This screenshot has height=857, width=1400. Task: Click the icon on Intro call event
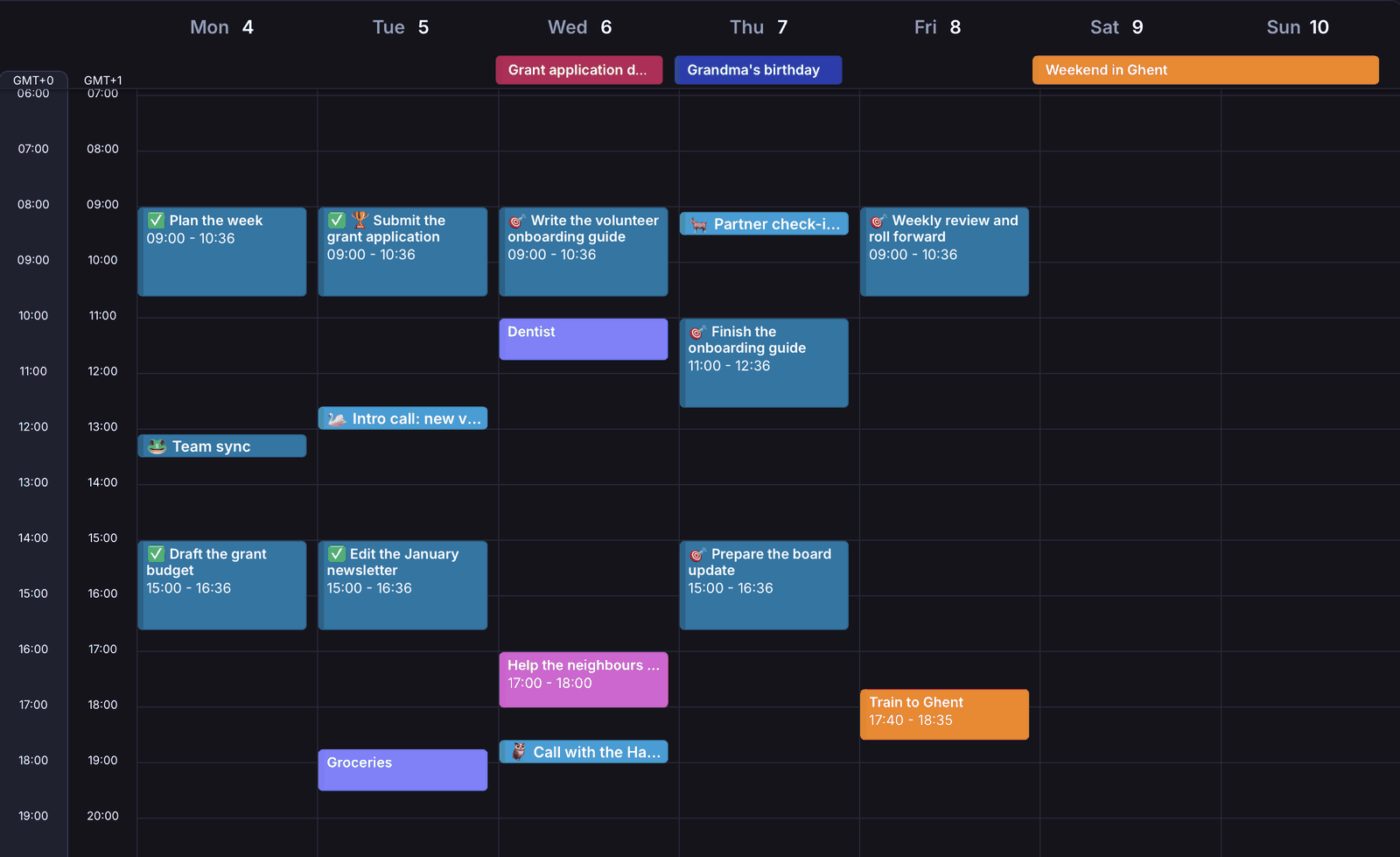click(337, 419)
